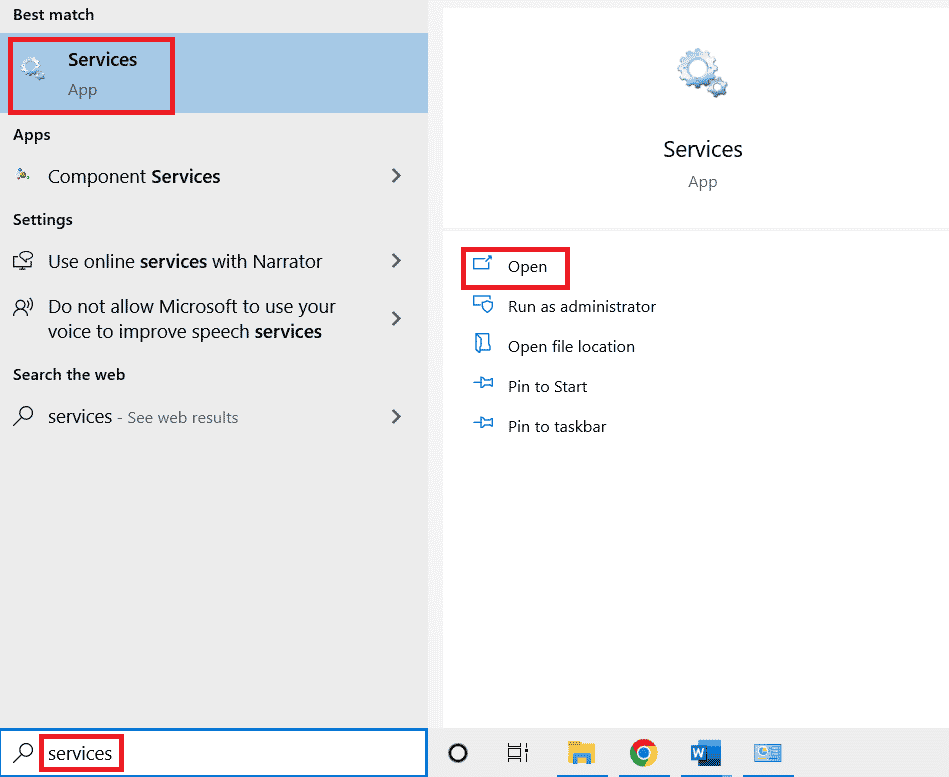Click the Narrator settings icon
949x777 pixels.
(x=23, y=261)
